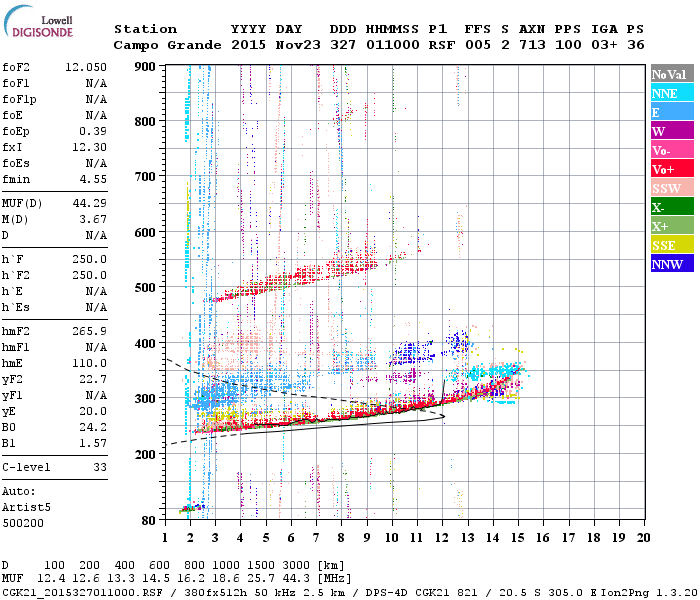The height and width of the screenshot is (600, 700).
Task: Click the CGK21_2015327011000.RSF filename
Action: [x=82, y=592]
